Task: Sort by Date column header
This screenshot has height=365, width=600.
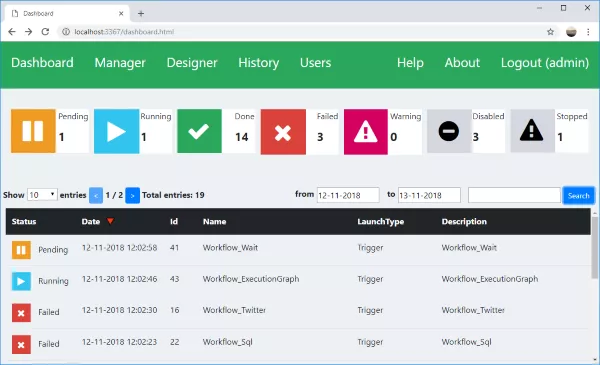Action: pyautogui.click(x=91, y=222)
